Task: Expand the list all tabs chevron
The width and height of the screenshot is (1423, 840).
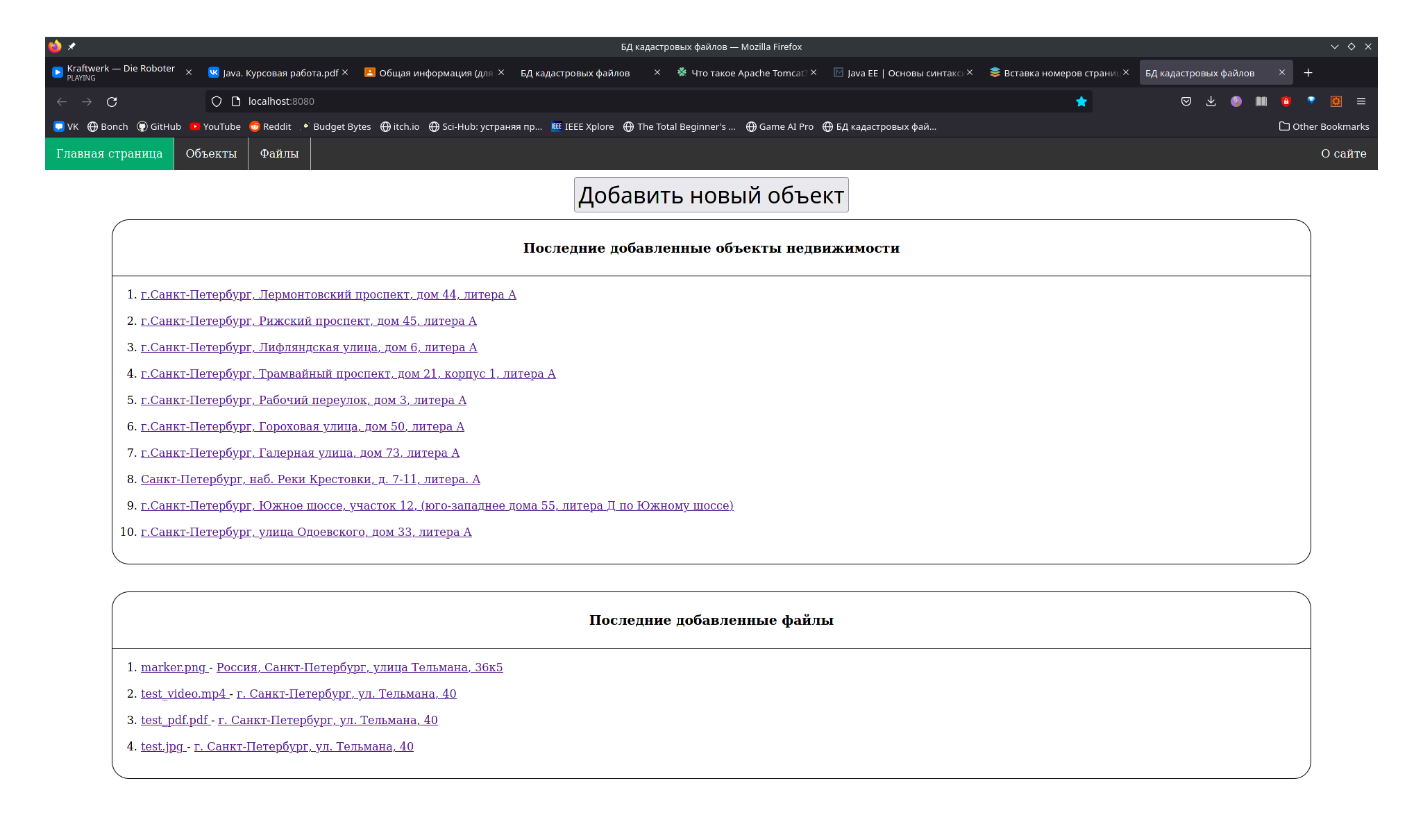Action: [x=1334, y=47]
